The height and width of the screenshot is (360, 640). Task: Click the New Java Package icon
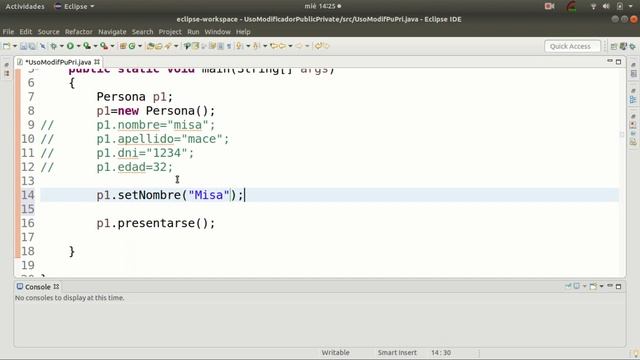[122, 46]
